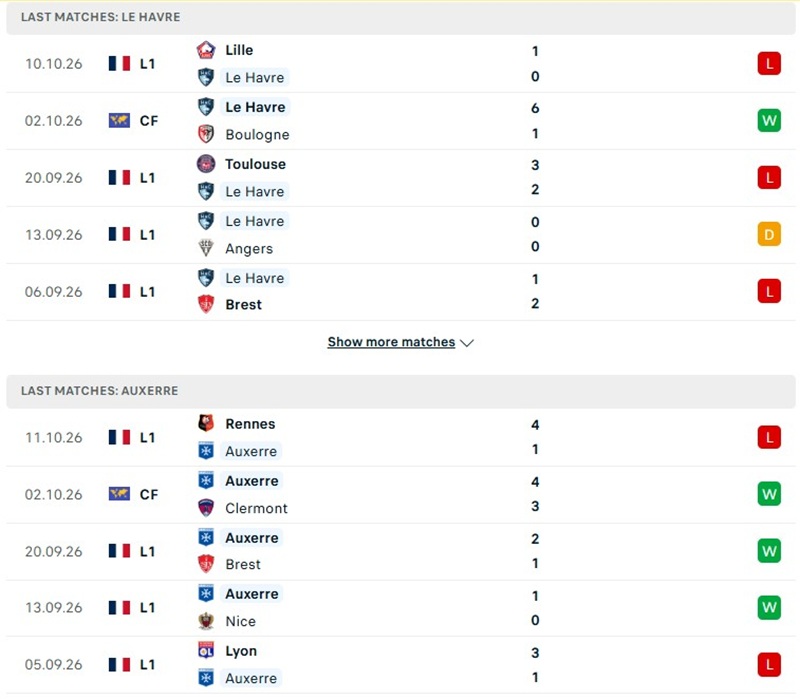
Task: Click the Nice club crest icon
Action: click(x=206, y=621)
